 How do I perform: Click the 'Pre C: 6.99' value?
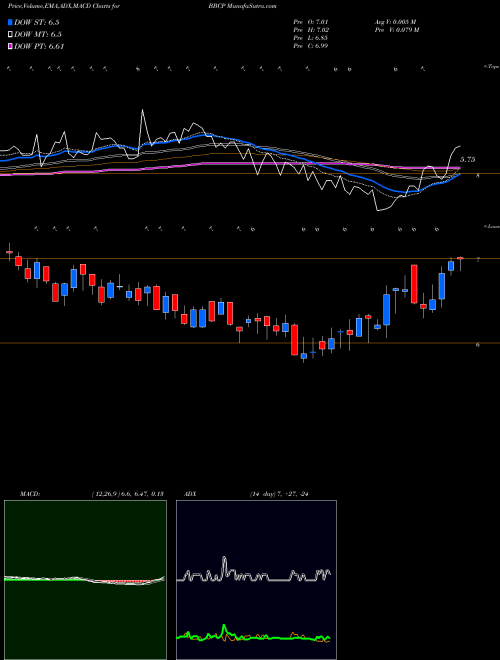pyautogui.click(x=311, y=46)
